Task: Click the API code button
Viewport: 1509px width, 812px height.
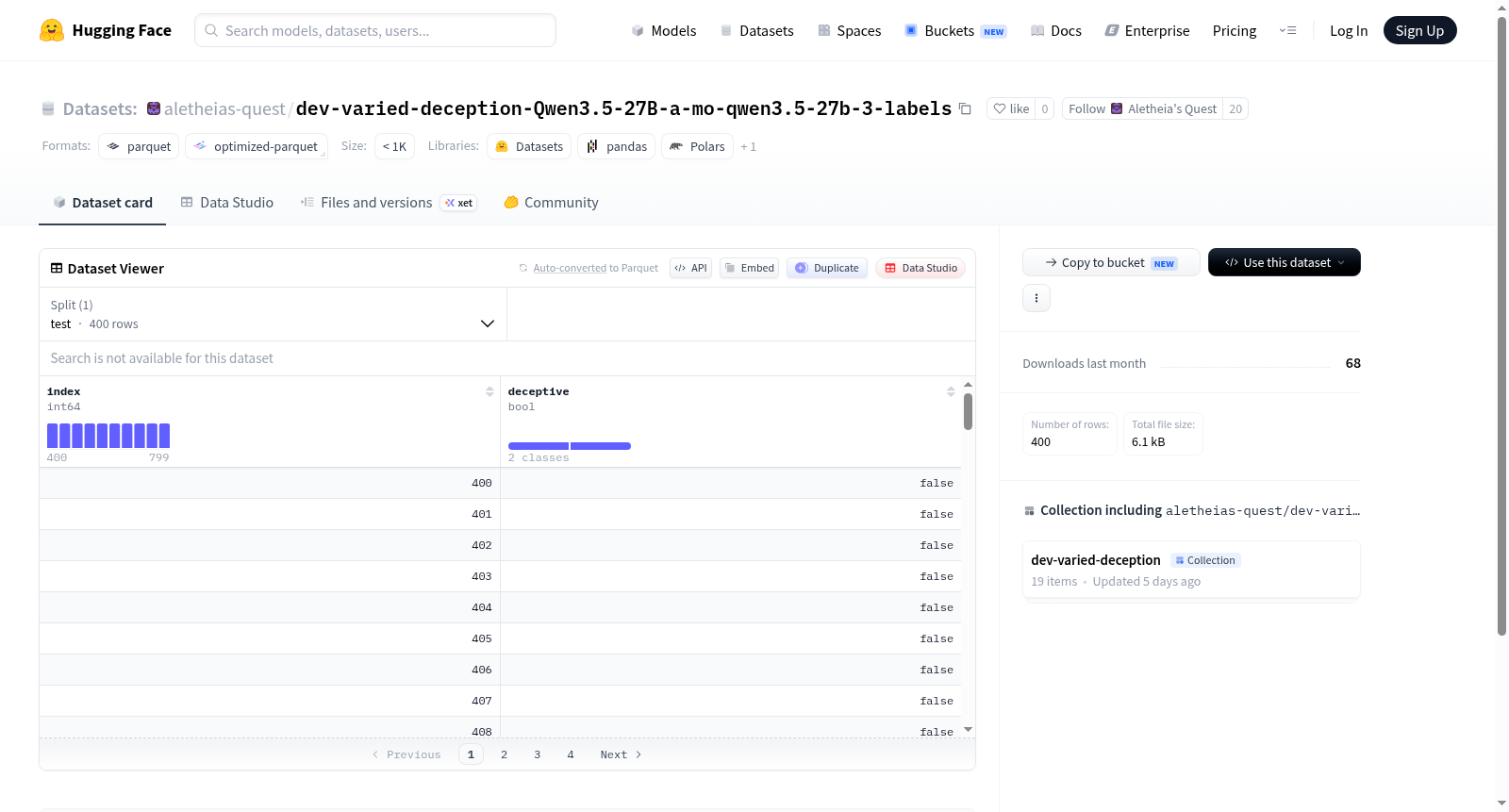Action: click(x=691, y=268)
